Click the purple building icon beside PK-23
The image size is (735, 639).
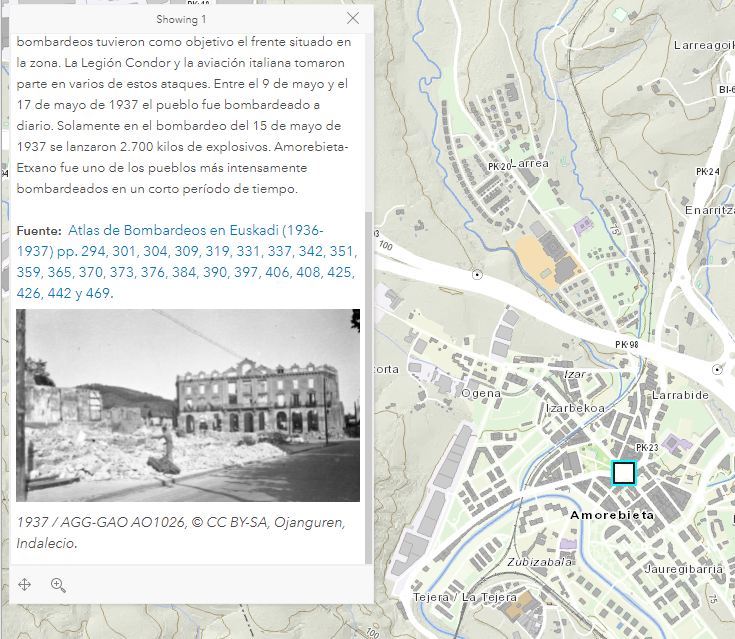(x=684, y=443)
